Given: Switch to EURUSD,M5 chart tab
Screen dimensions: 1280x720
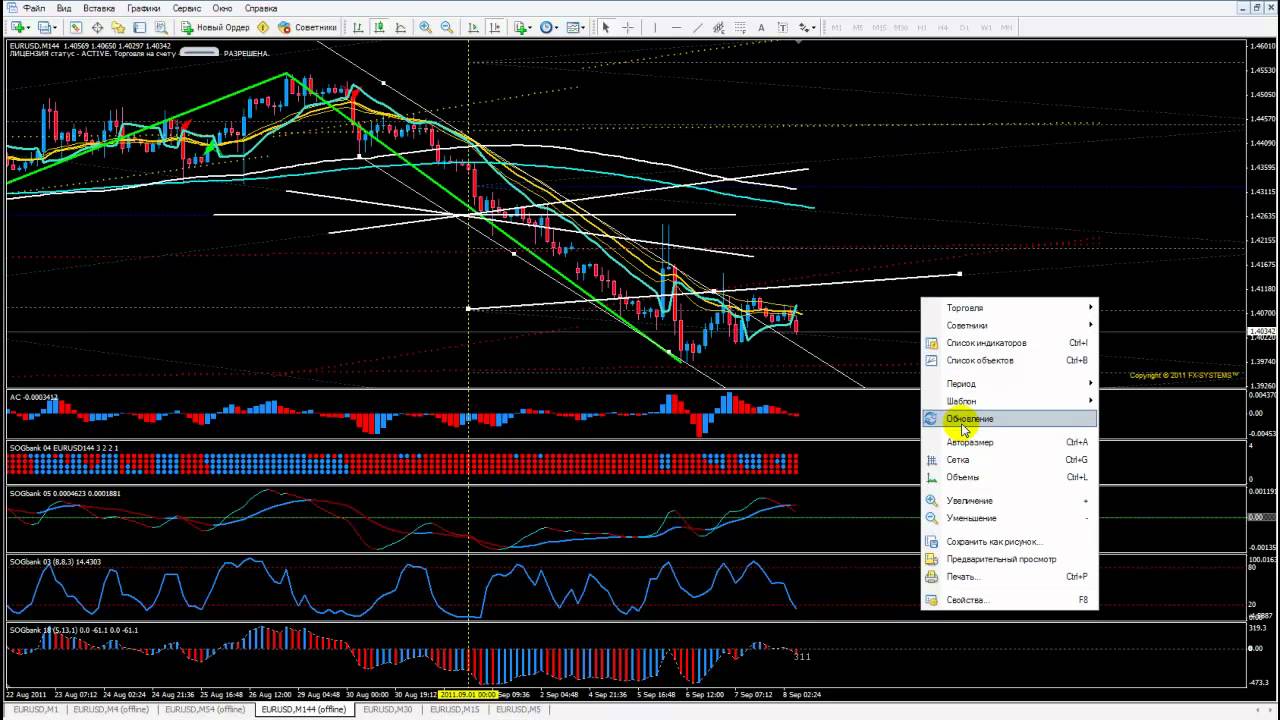Looking at the screenshot, I should 519,709.
